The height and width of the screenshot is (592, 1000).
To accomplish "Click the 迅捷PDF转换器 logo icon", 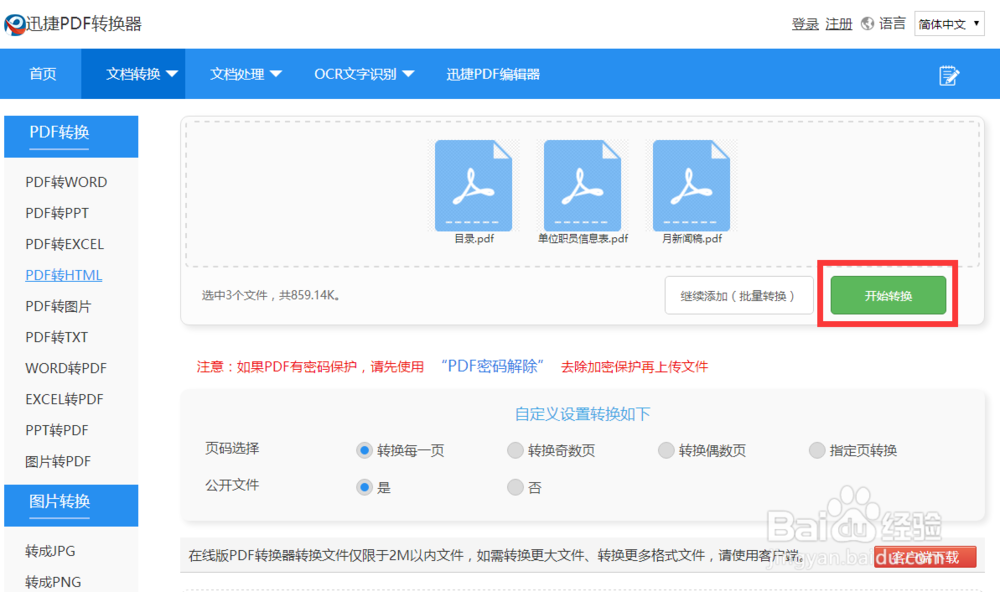I will [17, 22].
